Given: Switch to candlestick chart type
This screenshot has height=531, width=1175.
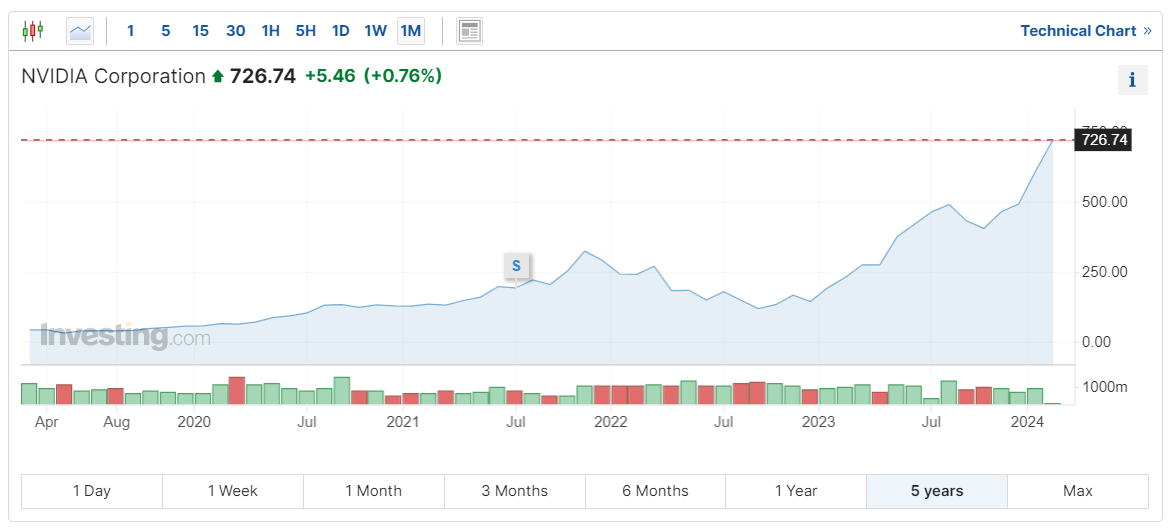Looking at the screenshot, I should click(33, 31).
